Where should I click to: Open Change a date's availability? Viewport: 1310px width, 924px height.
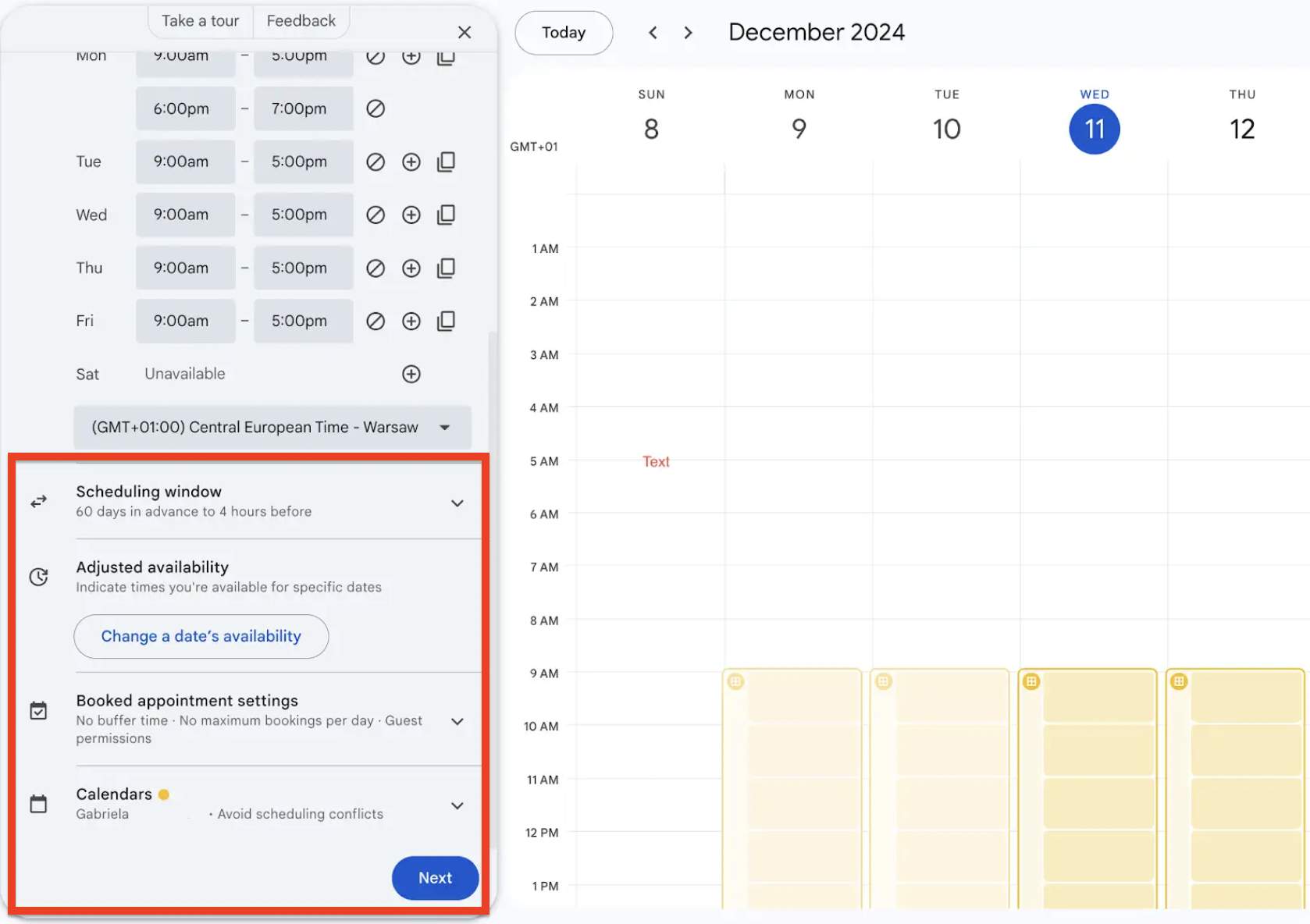point(201,636)
